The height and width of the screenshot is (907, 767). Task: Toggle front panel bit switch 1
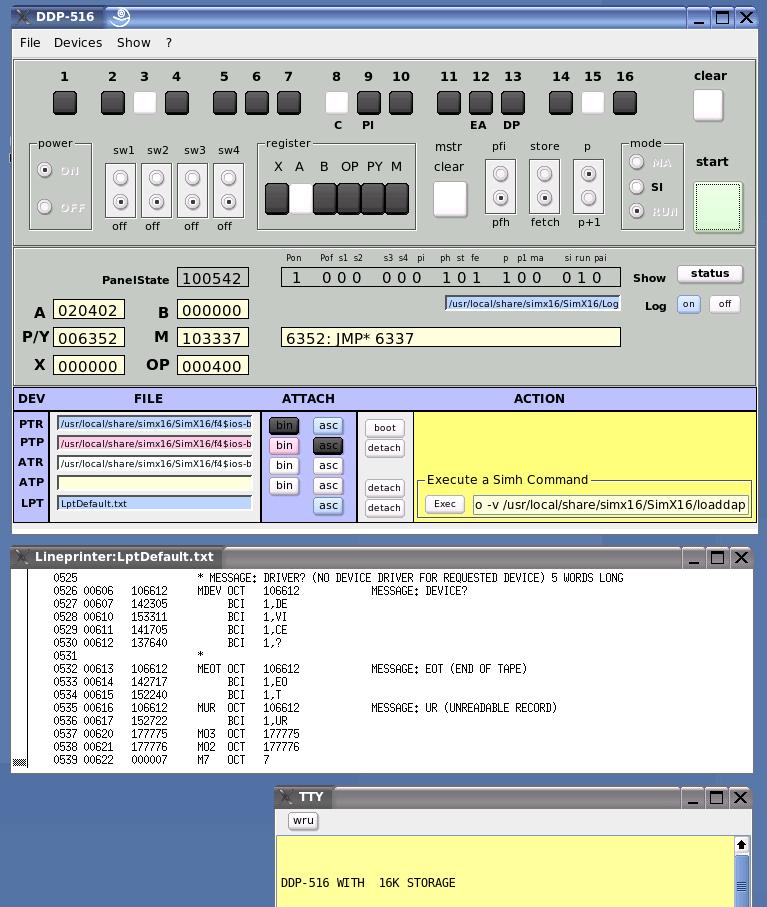[x=65, y=103]
